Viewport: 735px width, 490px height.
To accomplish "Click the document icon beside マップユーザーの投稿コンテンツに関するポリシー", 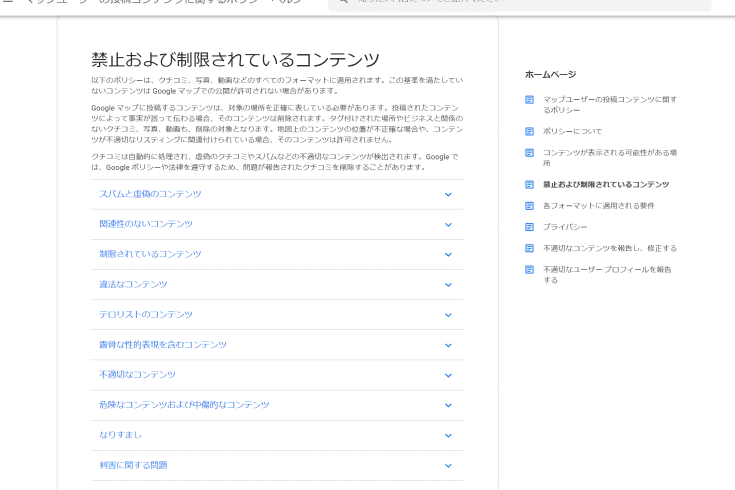I will click(529, 99).
